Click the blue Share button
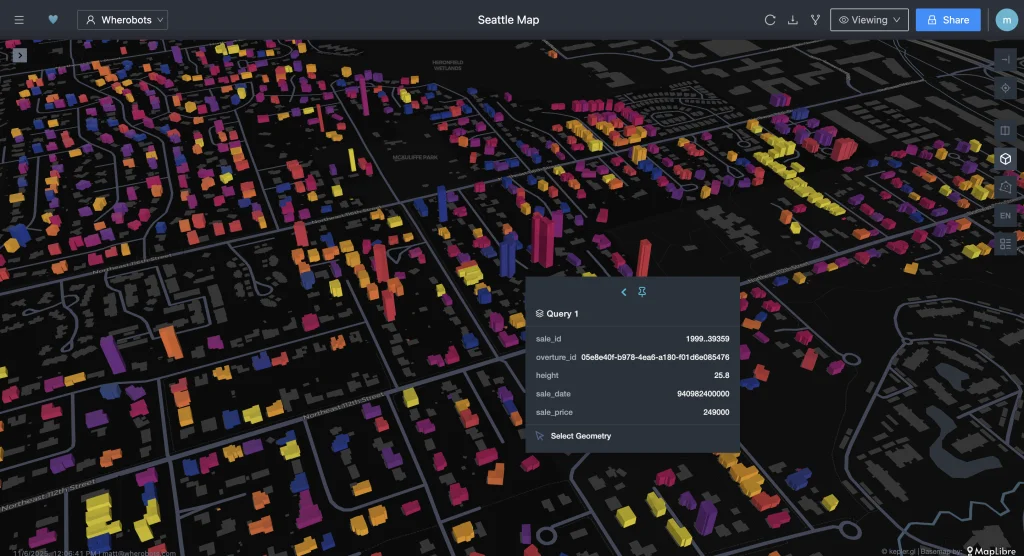The width and height of the screenshot is (1024, 556). coord(948,20)
